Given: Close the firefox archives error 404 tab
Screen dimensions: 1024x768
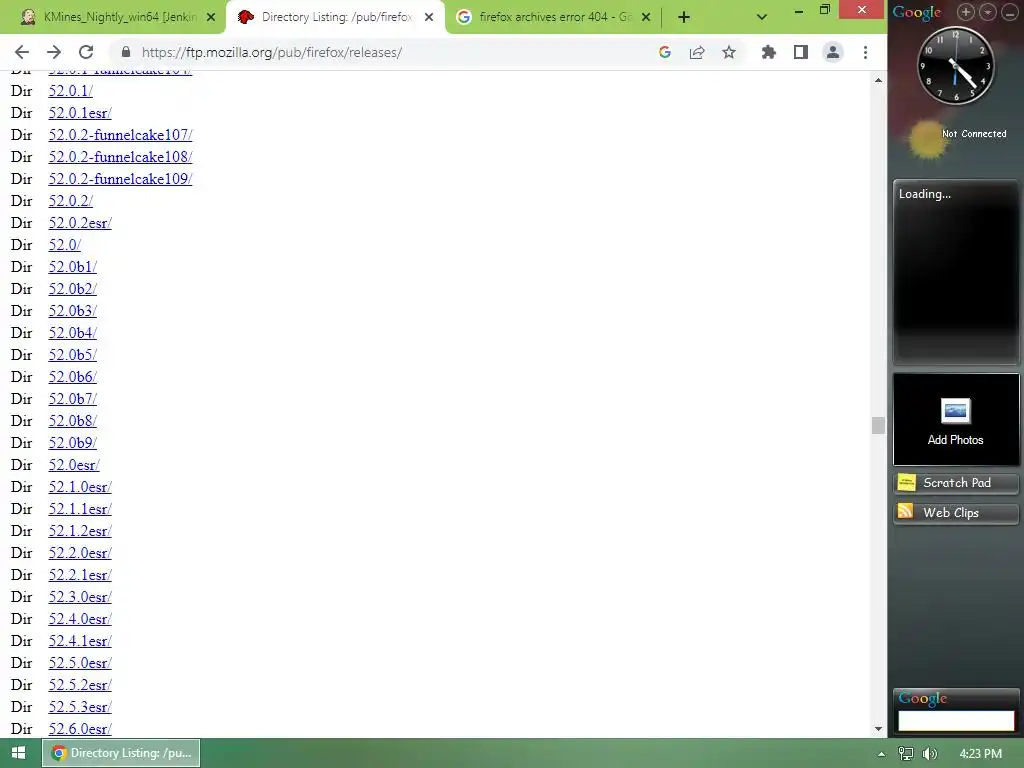Looking at the screenshot, I should (646, 17).
